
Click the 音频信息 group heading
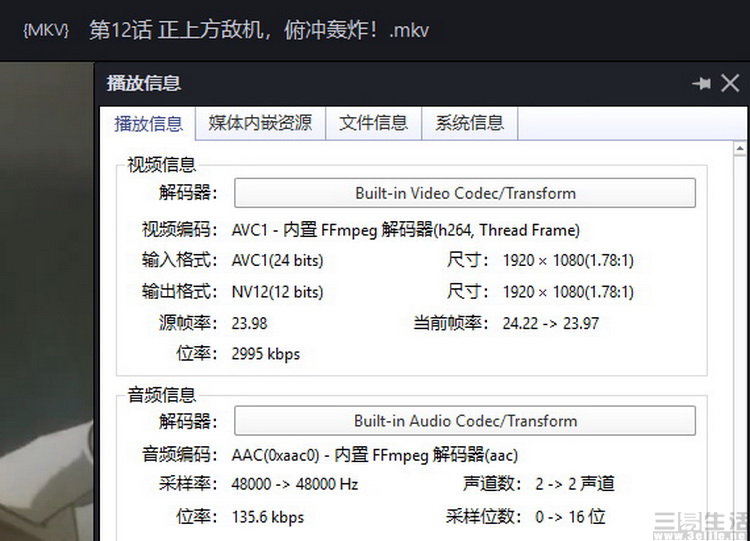pyautogui.click(x=161, y=395)
